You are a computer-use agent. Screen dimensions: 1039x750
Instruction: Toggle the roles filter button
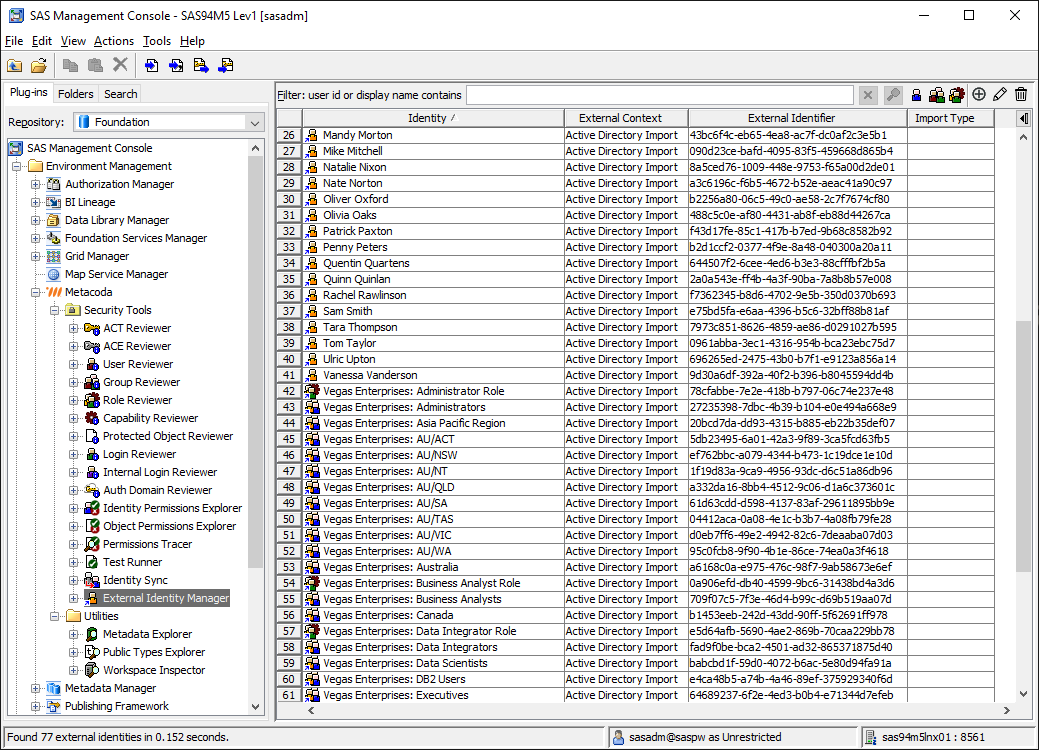pyautogui.click(x=957, y=95)
